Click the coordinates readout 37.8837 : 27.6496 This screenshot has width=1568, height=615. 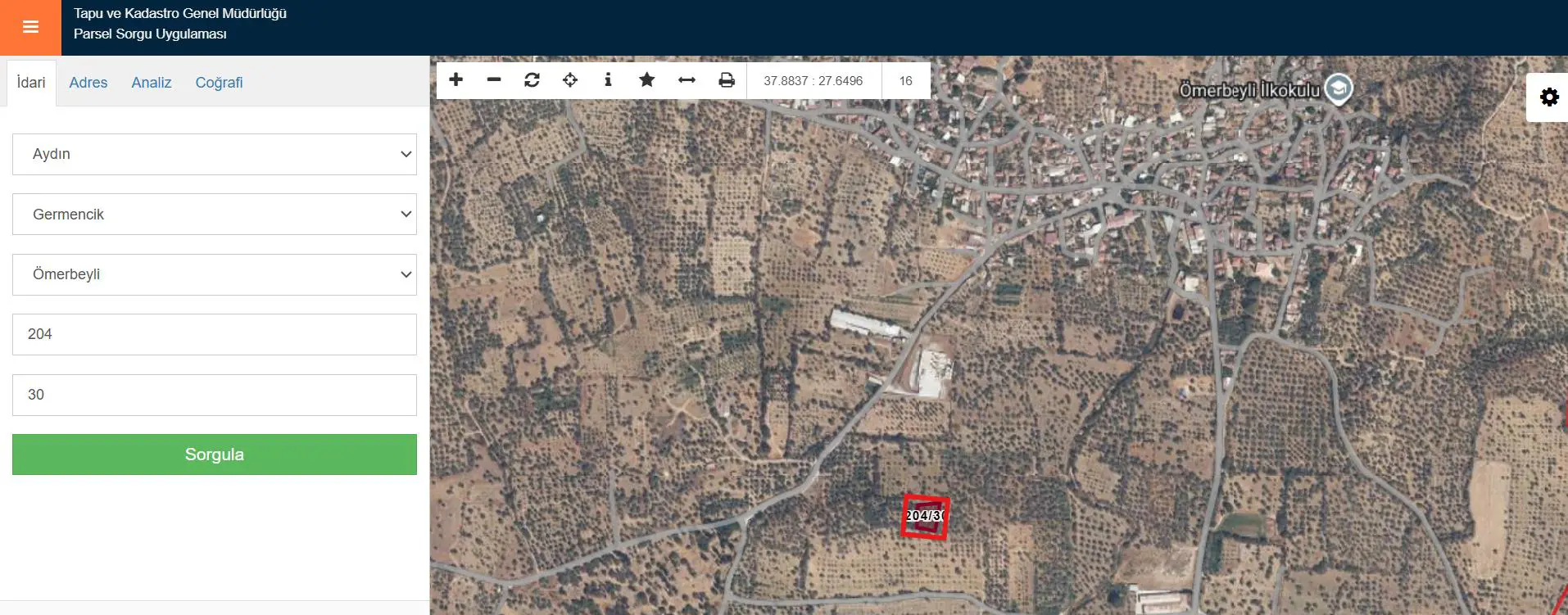point(813,81)
